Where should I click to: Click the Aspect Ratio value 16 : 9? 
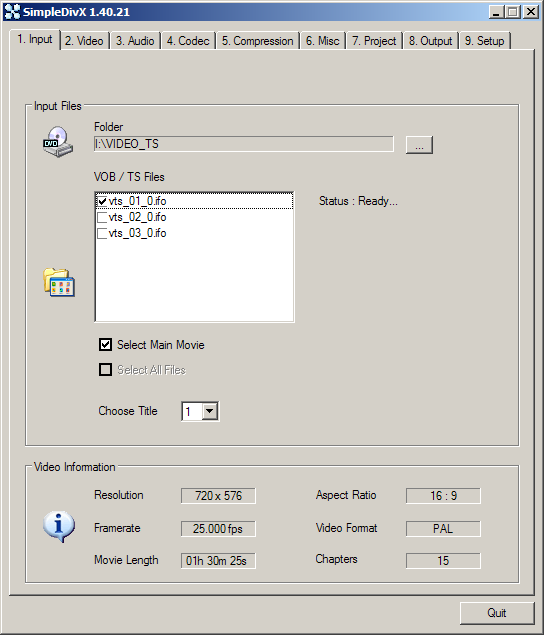click(443, 496)
